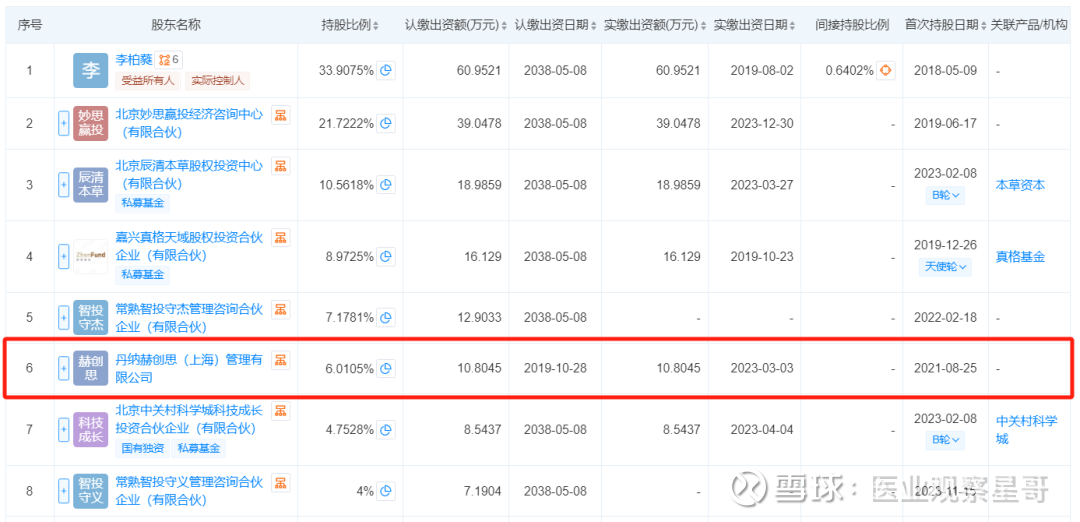
Task: Open 真格基金 related institution link
Action: click(x=1020, y=257)
